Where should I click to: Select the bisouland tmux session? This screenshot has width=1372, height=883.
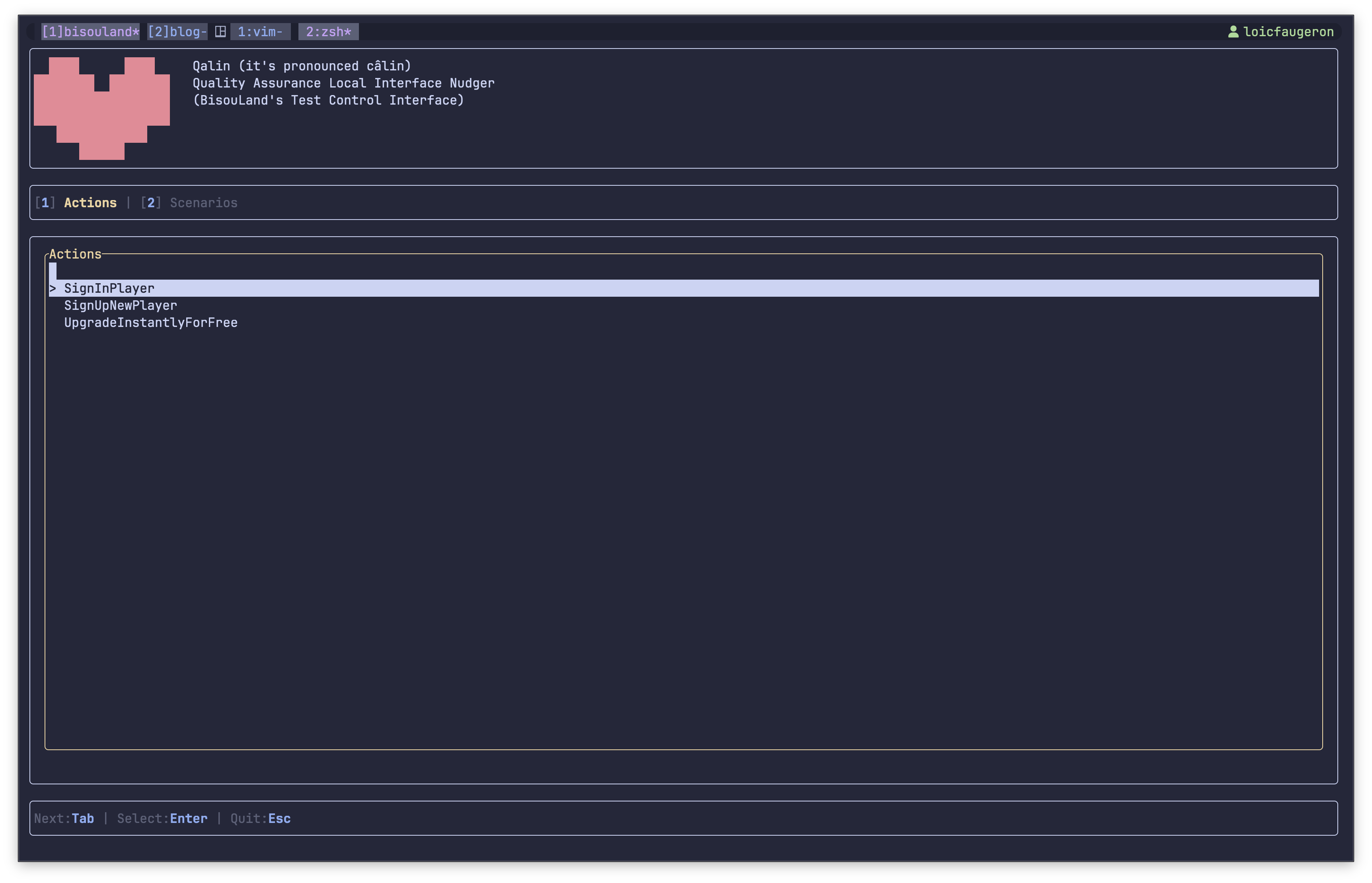(x=90, y=31)
